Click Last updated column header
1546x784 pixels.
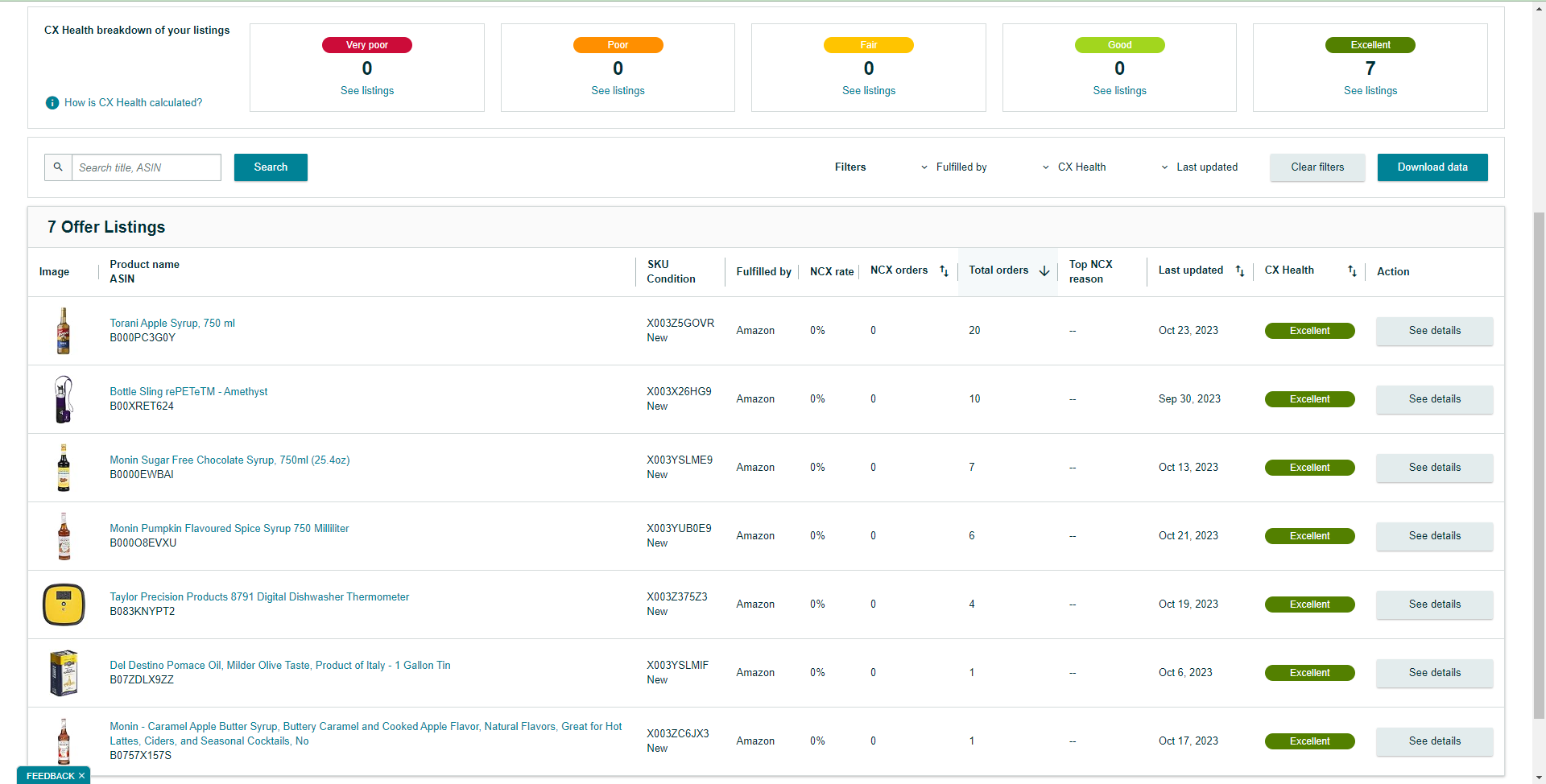[x=1190, y=270]
